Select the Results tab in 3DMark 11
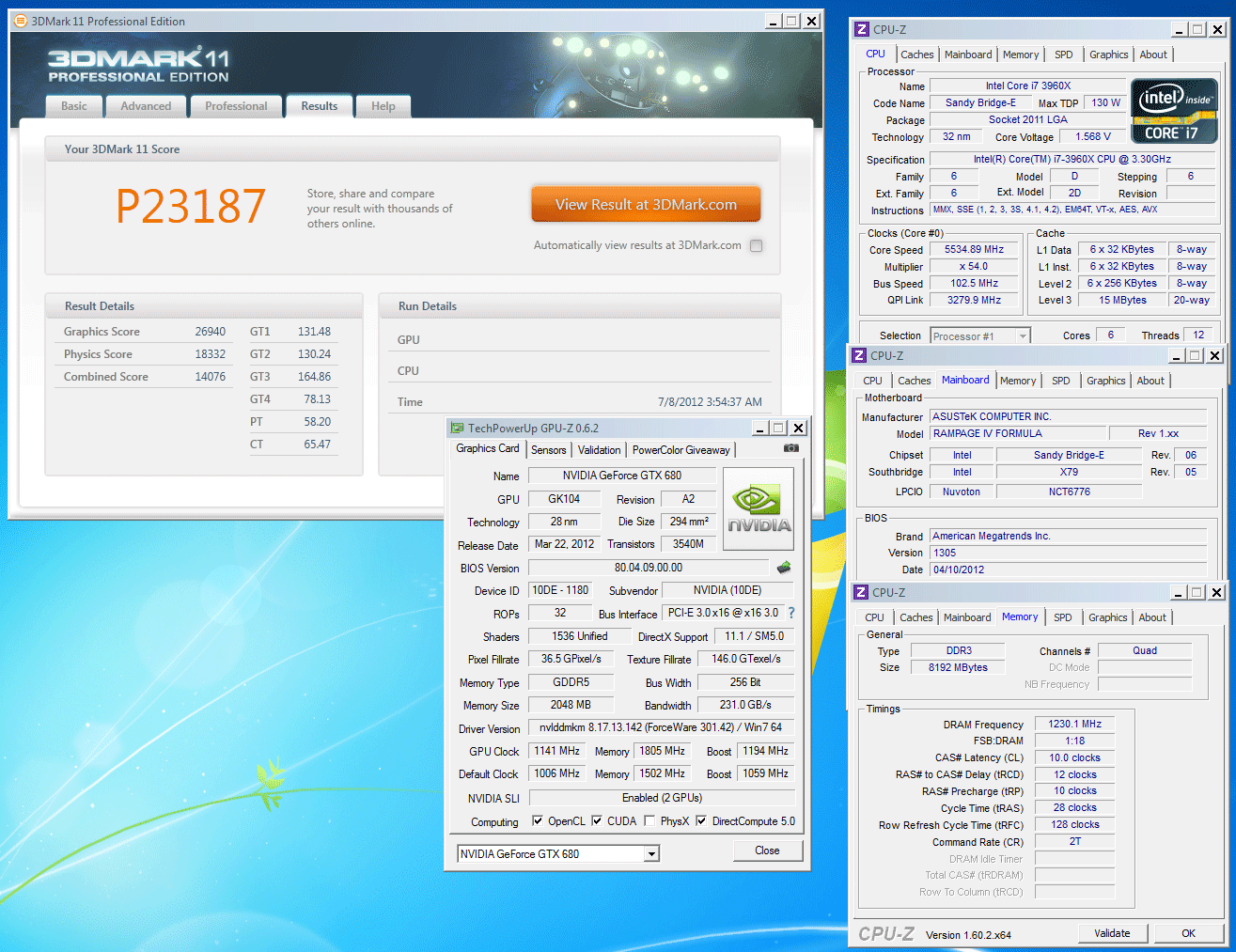The height and width of the screenshot is (952, 1236). point(320,106)
